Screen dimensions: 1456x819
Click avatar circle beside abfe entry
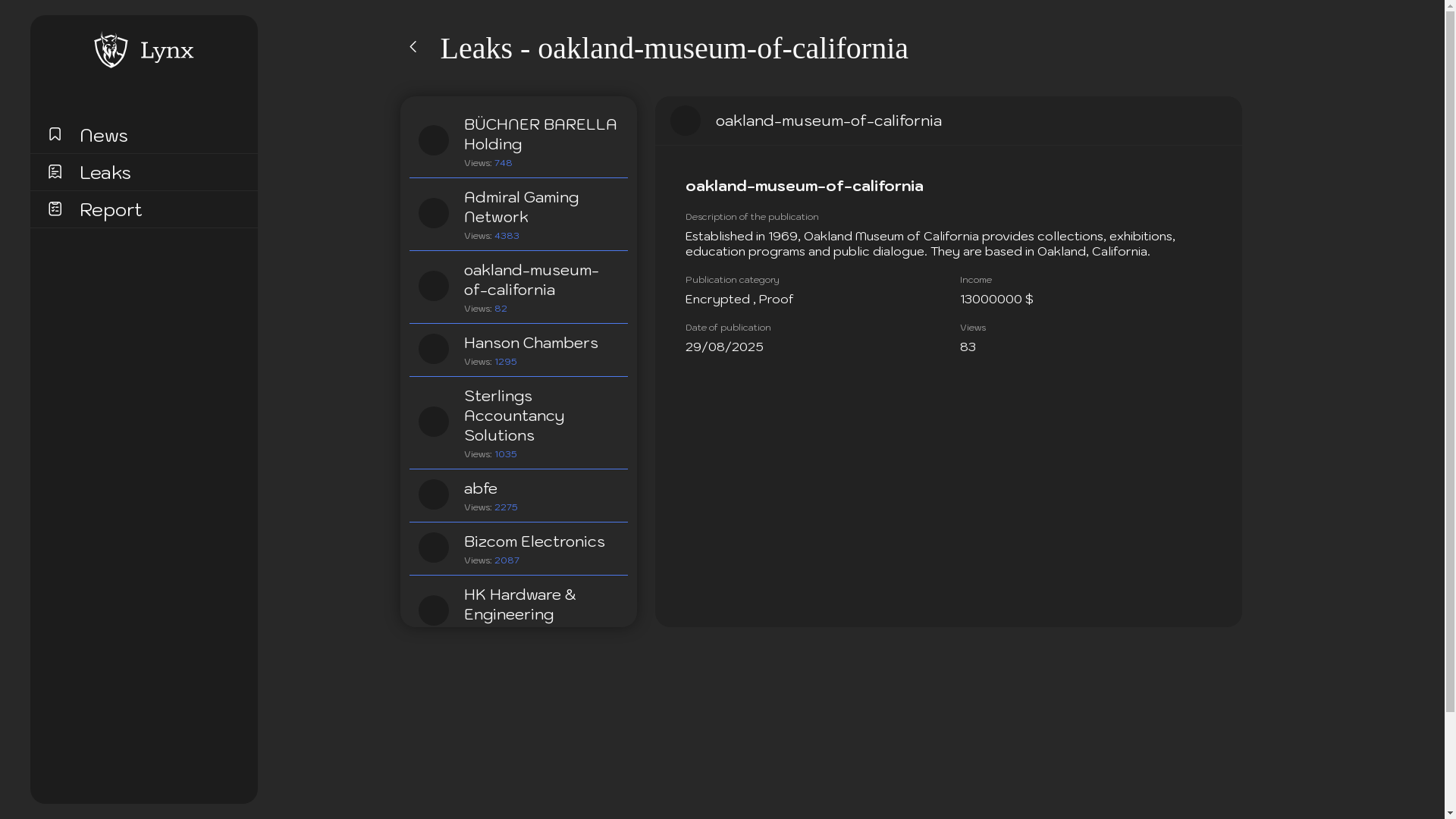434,494
